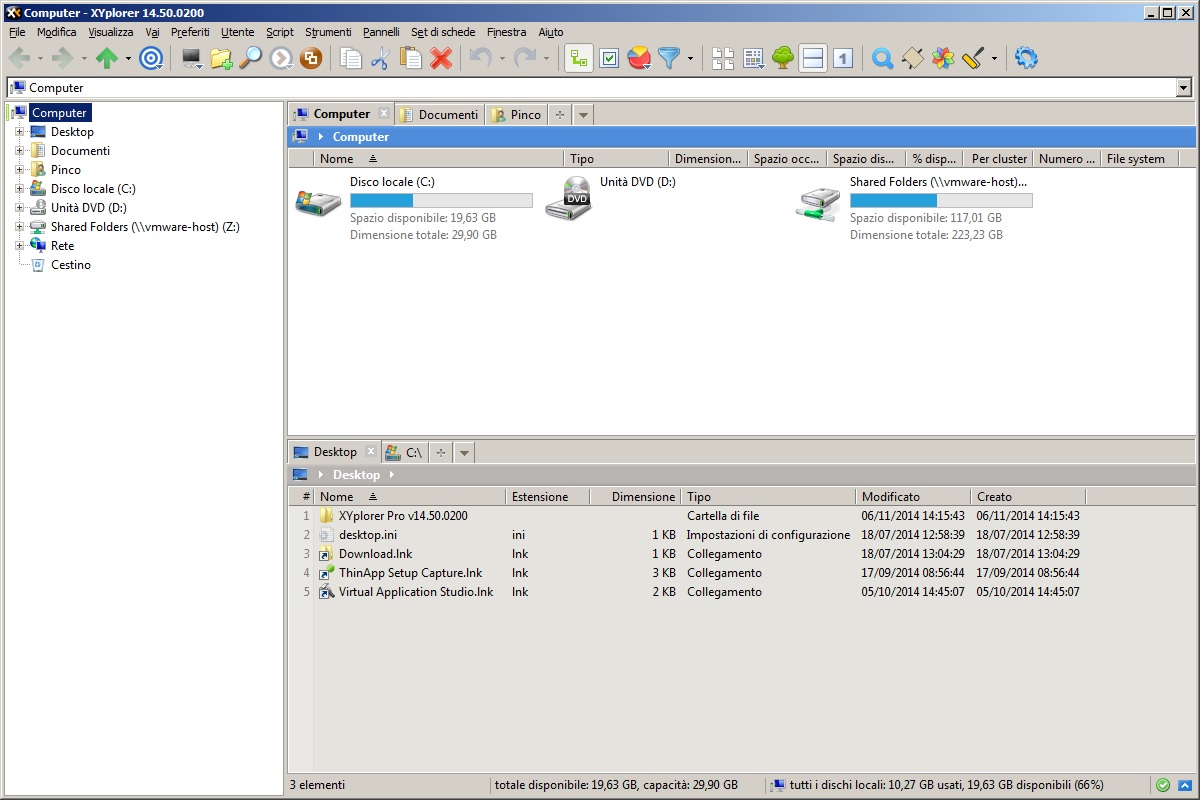Click the blue magnifier quick search icon
Viewport: 1200px width, 800px height.
882,58
